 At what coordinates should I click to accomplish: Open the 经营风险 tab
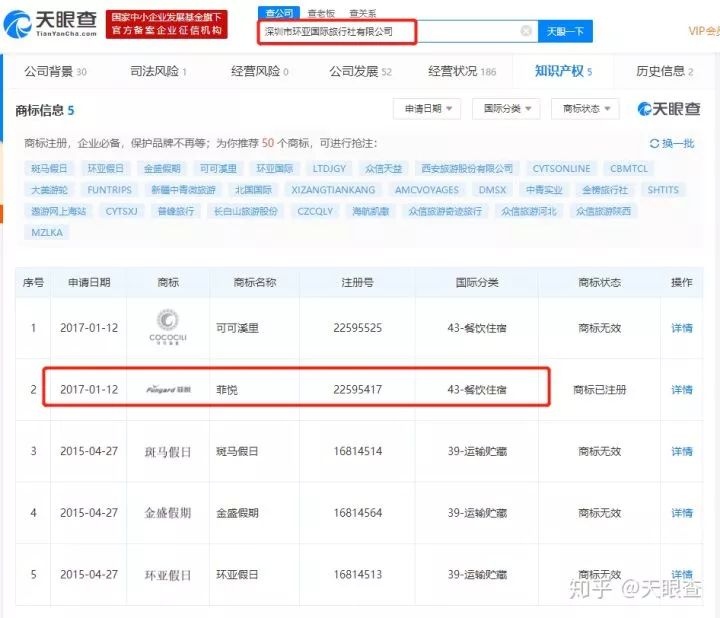tap(259, 72)
